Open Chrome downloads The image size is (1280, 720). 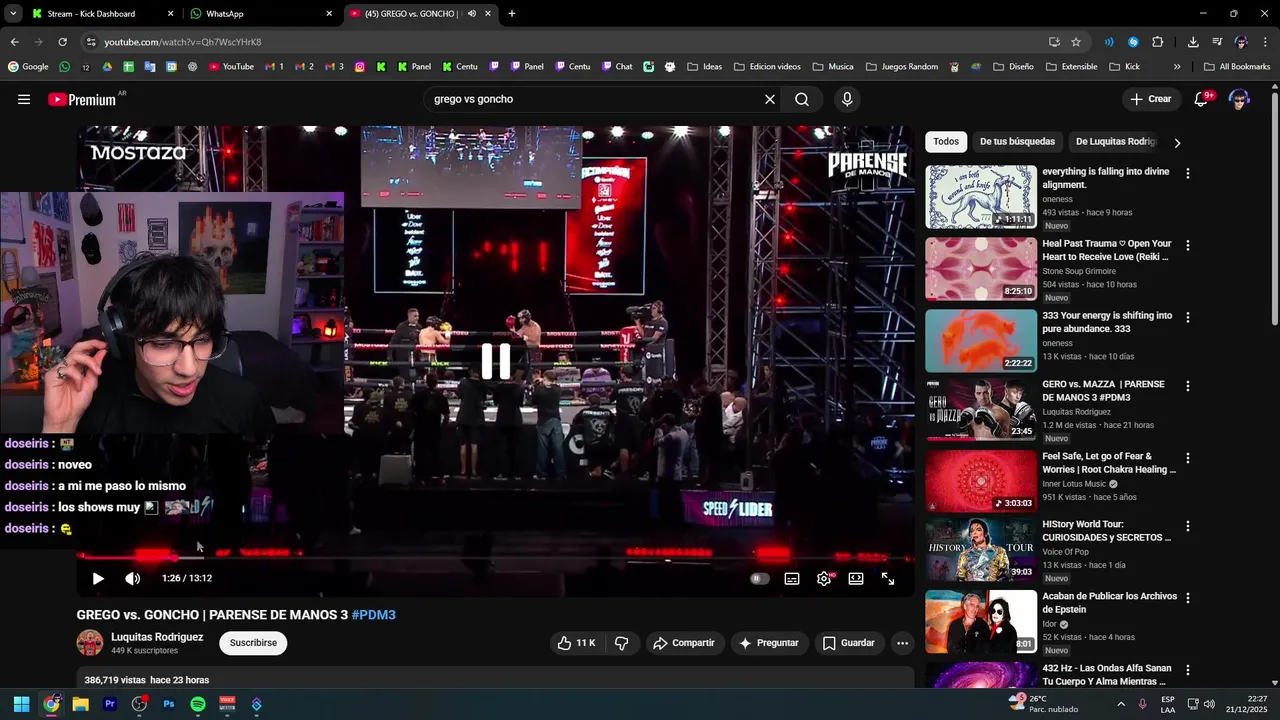pyautogui.click(x=1193, y=42)
